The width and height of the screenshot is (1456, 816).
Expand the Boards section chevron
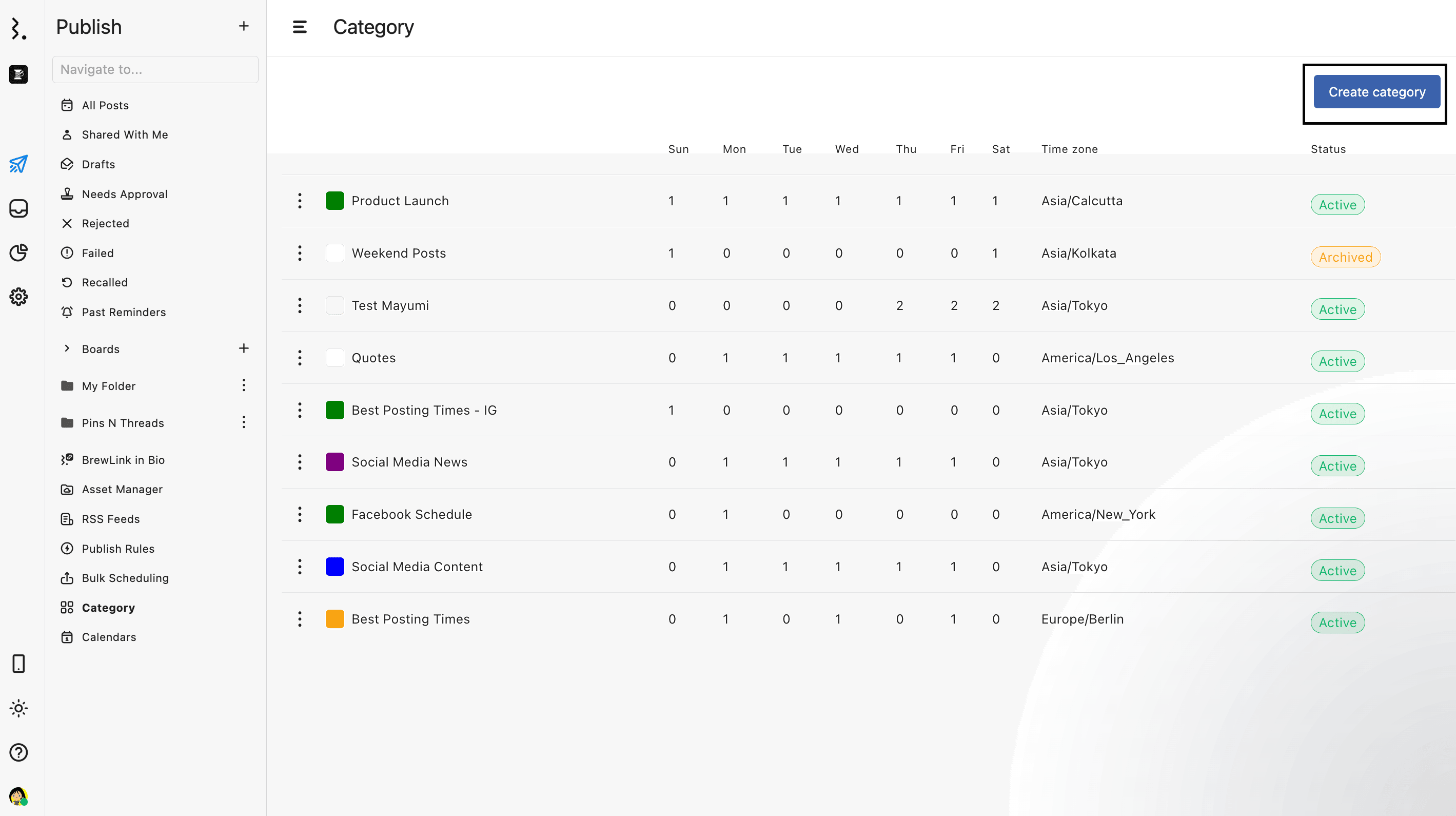(67, 348)
